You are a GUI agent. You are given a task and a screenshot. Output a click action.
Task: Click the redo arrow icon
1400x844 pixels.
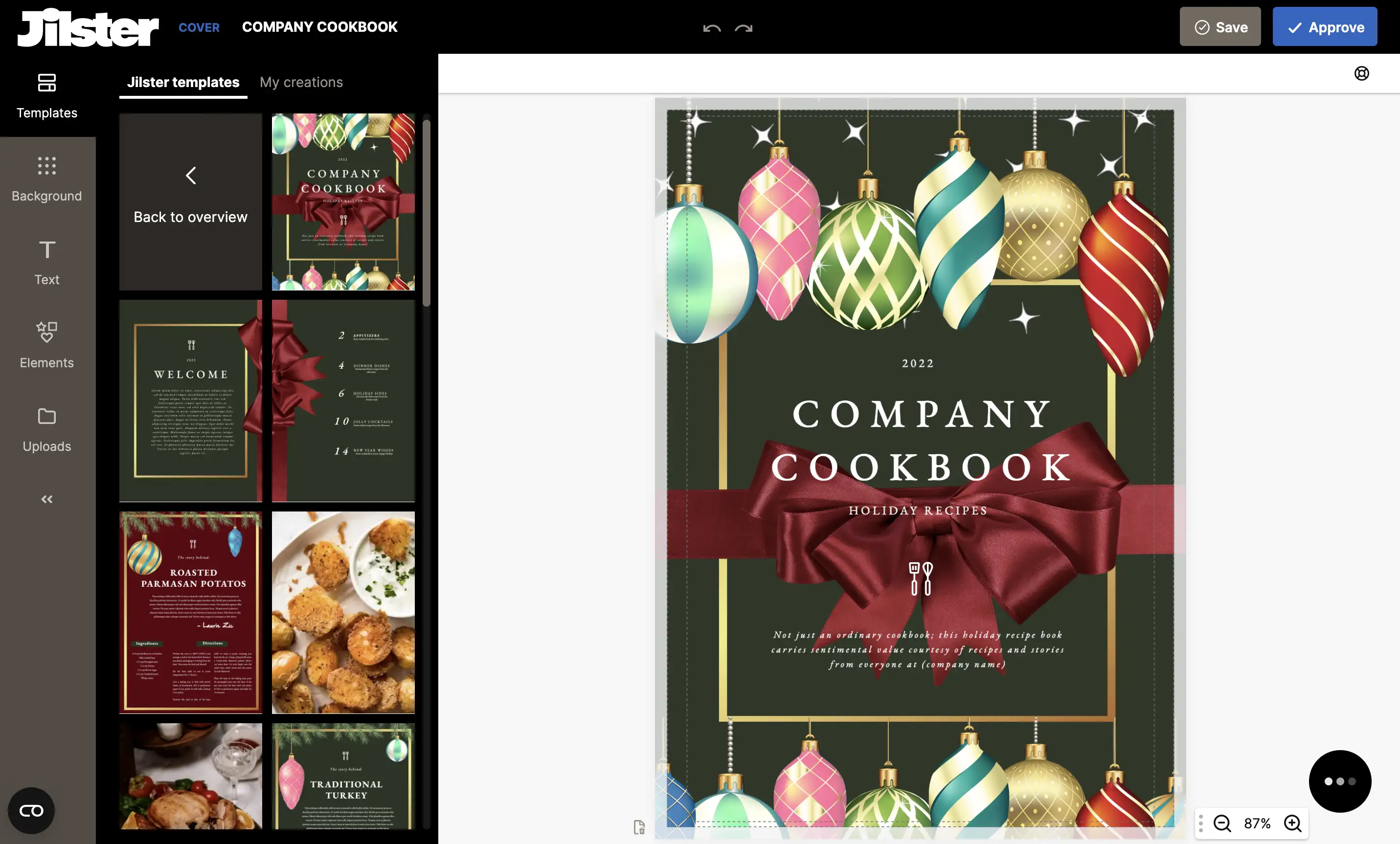pyautogui.click(x=744, y=26)
